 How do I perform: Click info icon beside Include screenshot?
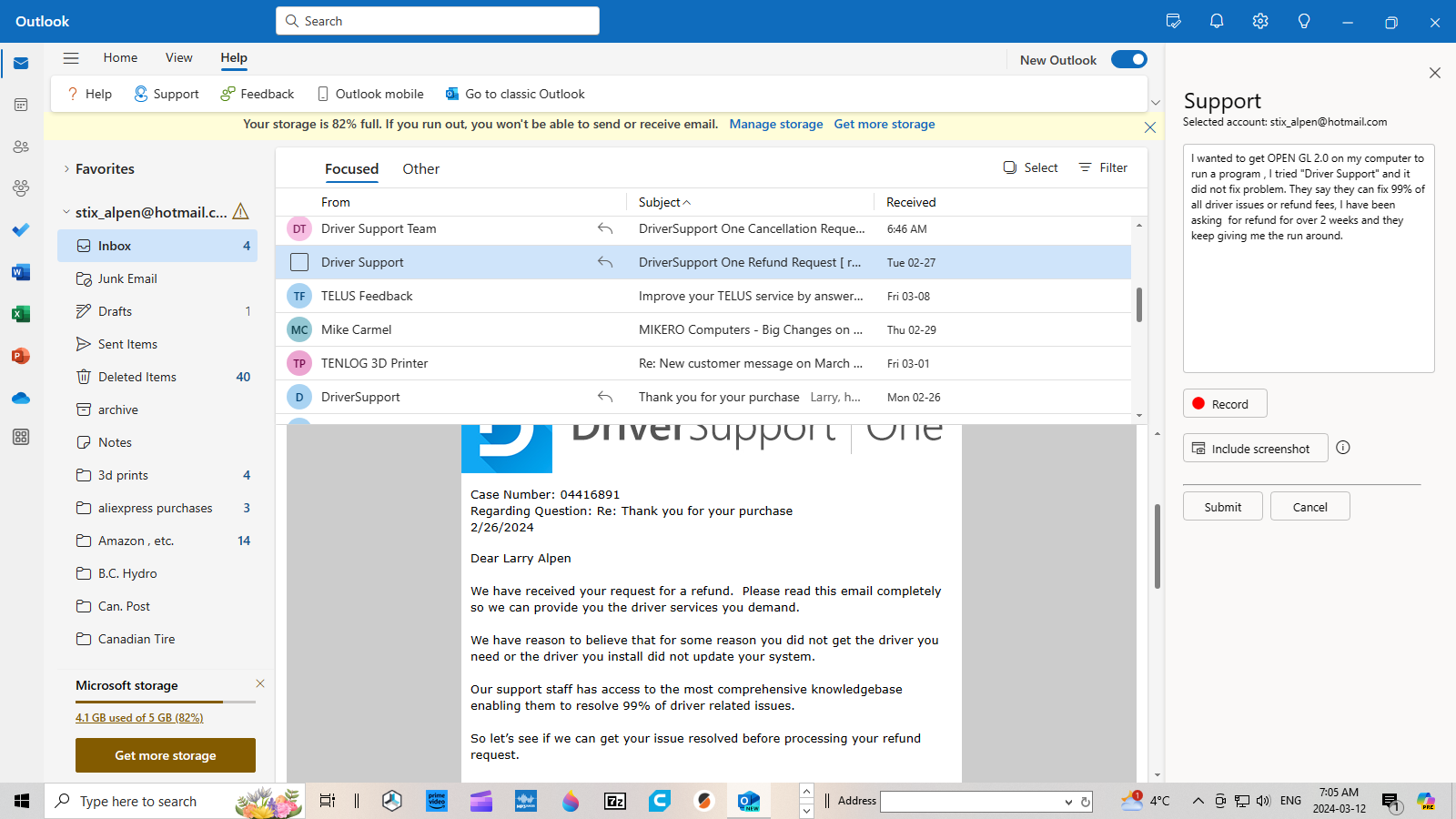[x=1343, y=448]
